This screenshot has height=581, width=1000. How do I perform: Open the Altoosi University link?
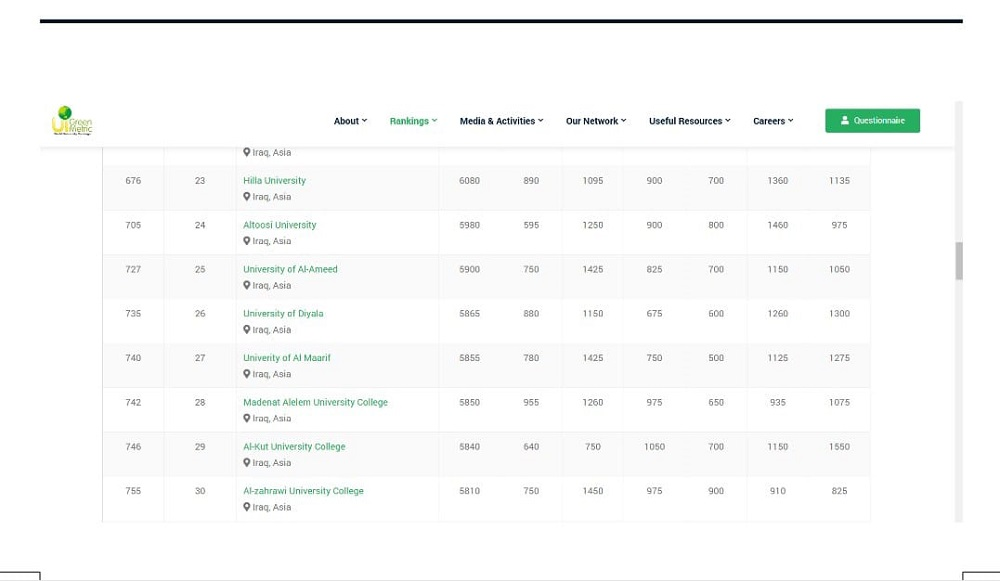(279, 225)
